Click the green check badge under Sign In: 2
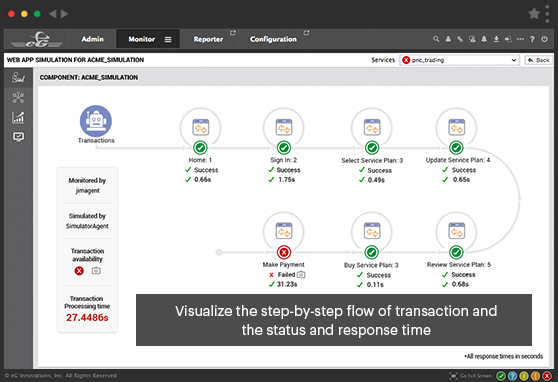Viewport: 558px width, 382px height. 284,147
